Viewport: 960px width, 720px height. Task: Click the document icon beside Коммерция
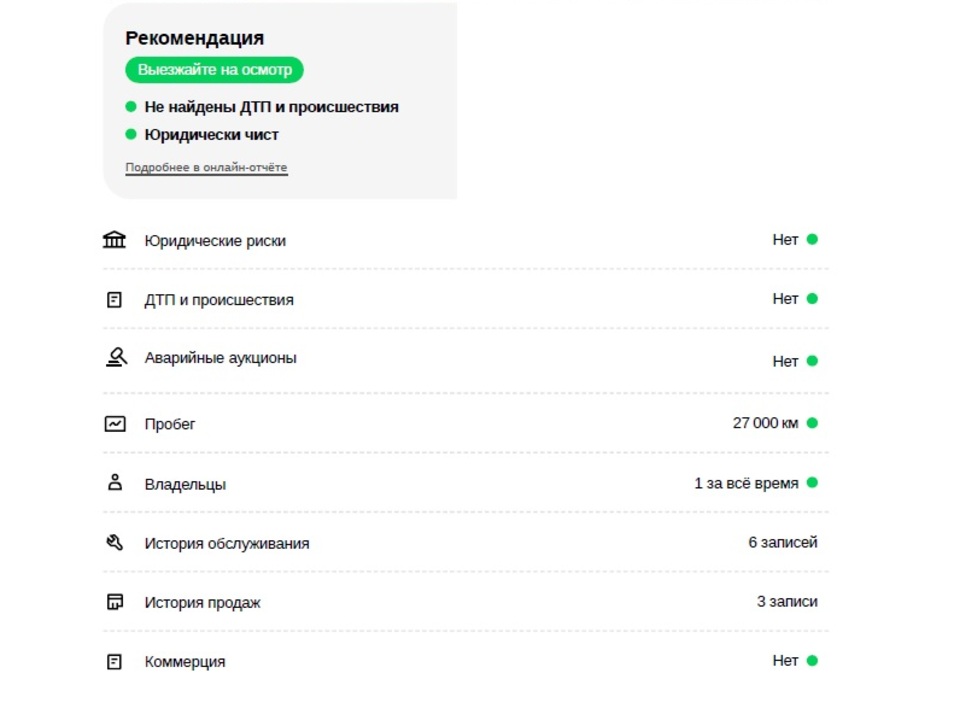[114, 661]
